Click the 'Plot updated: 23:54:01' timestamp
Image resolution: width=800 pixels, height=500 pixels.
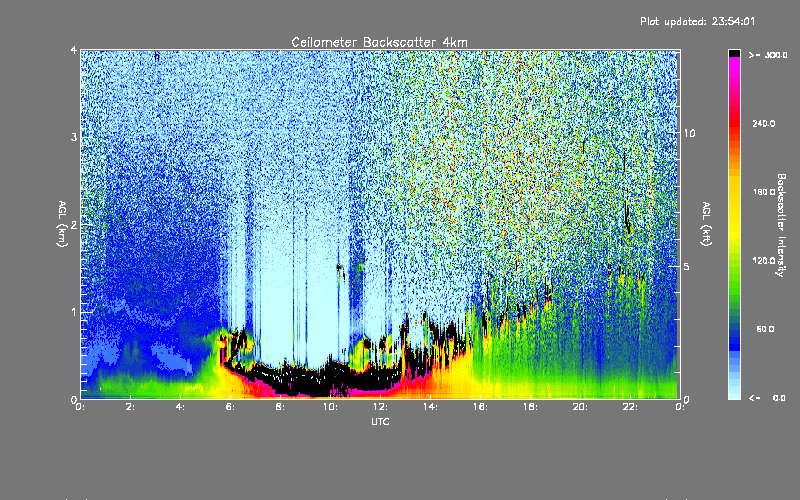pos(697,21)
